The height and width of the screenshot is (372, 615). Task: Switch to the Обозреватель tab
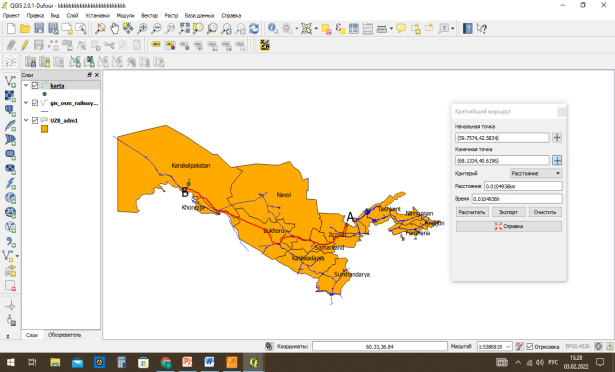click(64, 335)
